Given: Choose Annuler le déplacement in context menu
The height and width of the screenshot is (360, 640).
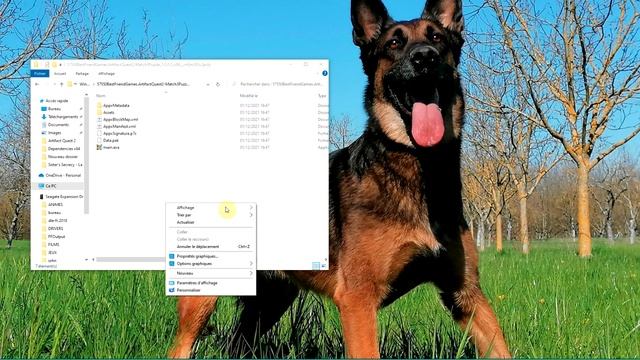Looking at the screenshot, I should coord(211,247).
